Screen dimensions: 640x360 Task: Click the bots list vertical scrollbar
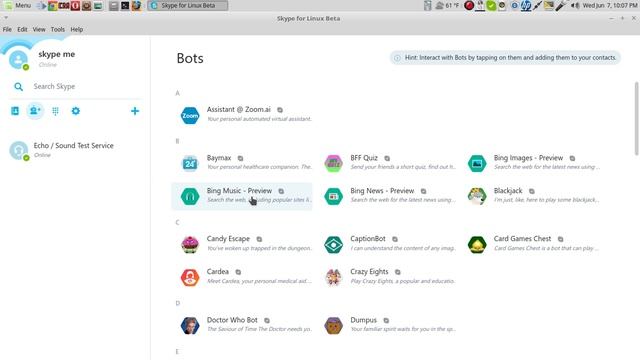[x=636, y=118]
